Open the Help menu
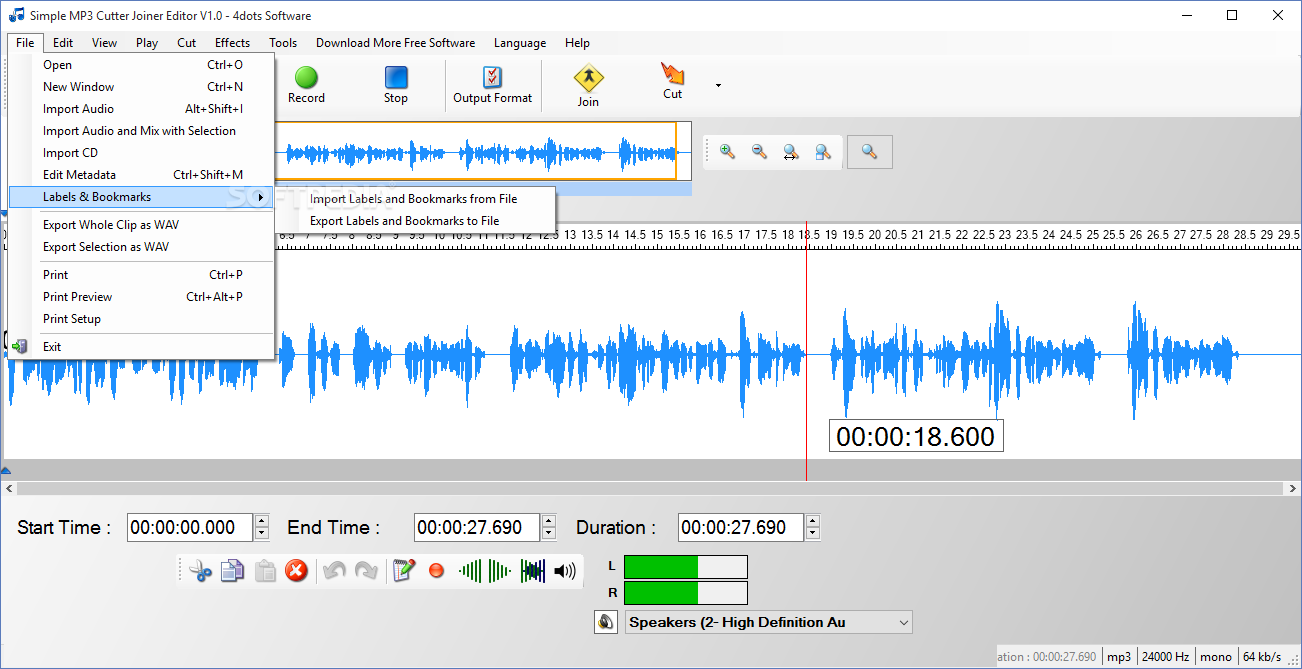The image size is (1302, 669). point(577,43)
